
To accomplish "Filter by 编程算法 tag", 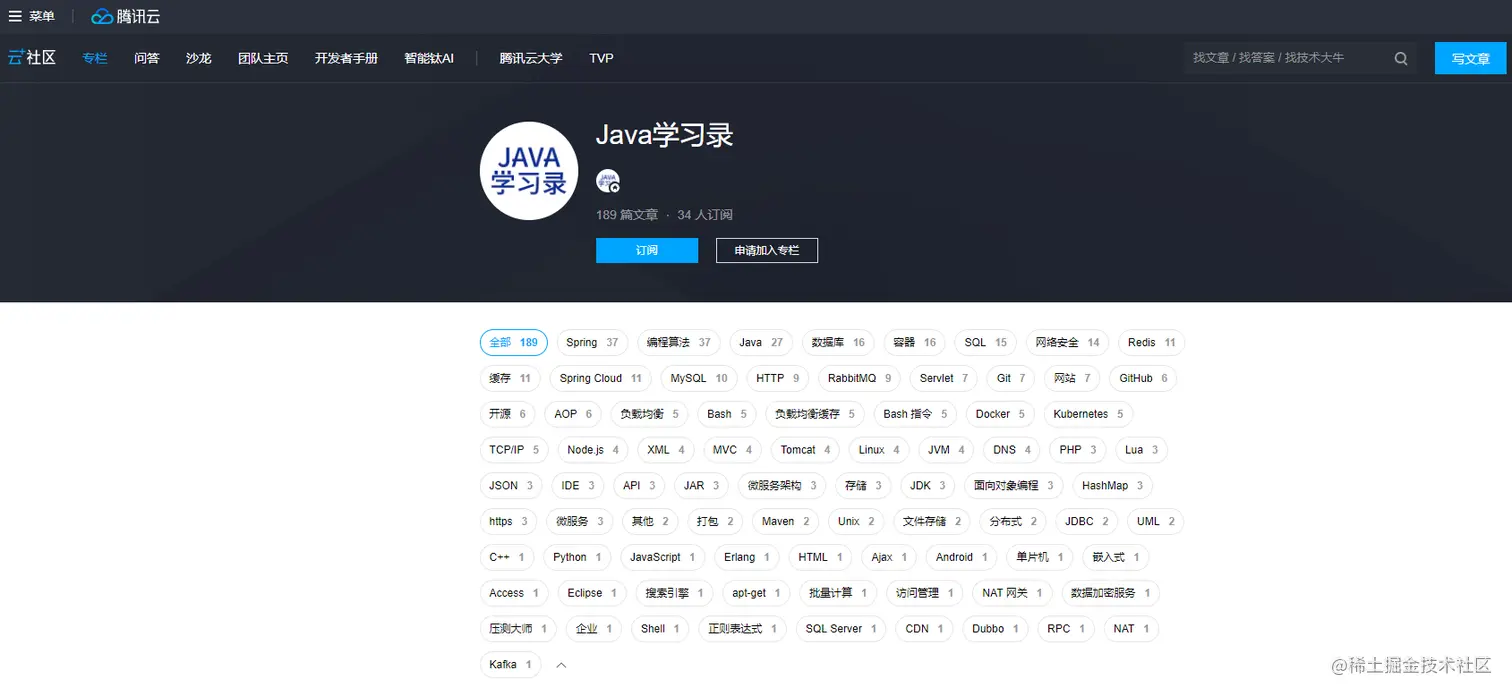I will point(679,342).
